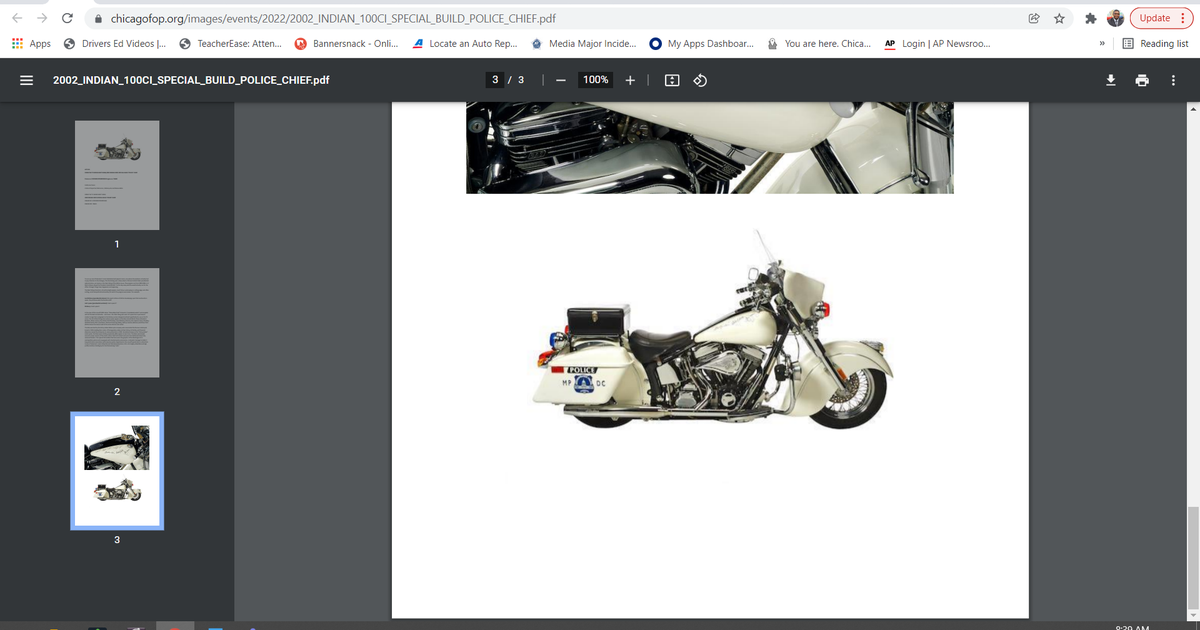Select page 3 thumbnail in sidebar

(x=117, y=470)
